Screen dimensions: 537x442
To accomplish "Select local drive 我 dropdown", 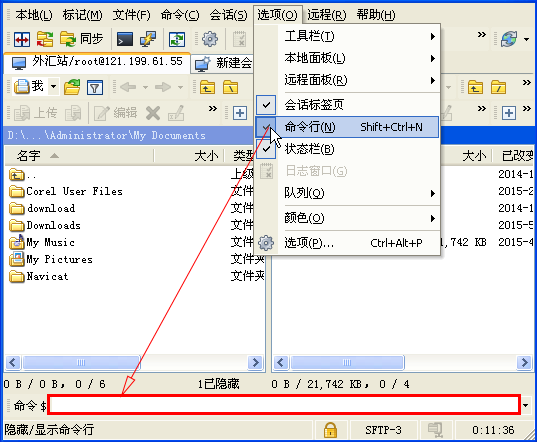I will pyautogui.click(x=36, y=86).
